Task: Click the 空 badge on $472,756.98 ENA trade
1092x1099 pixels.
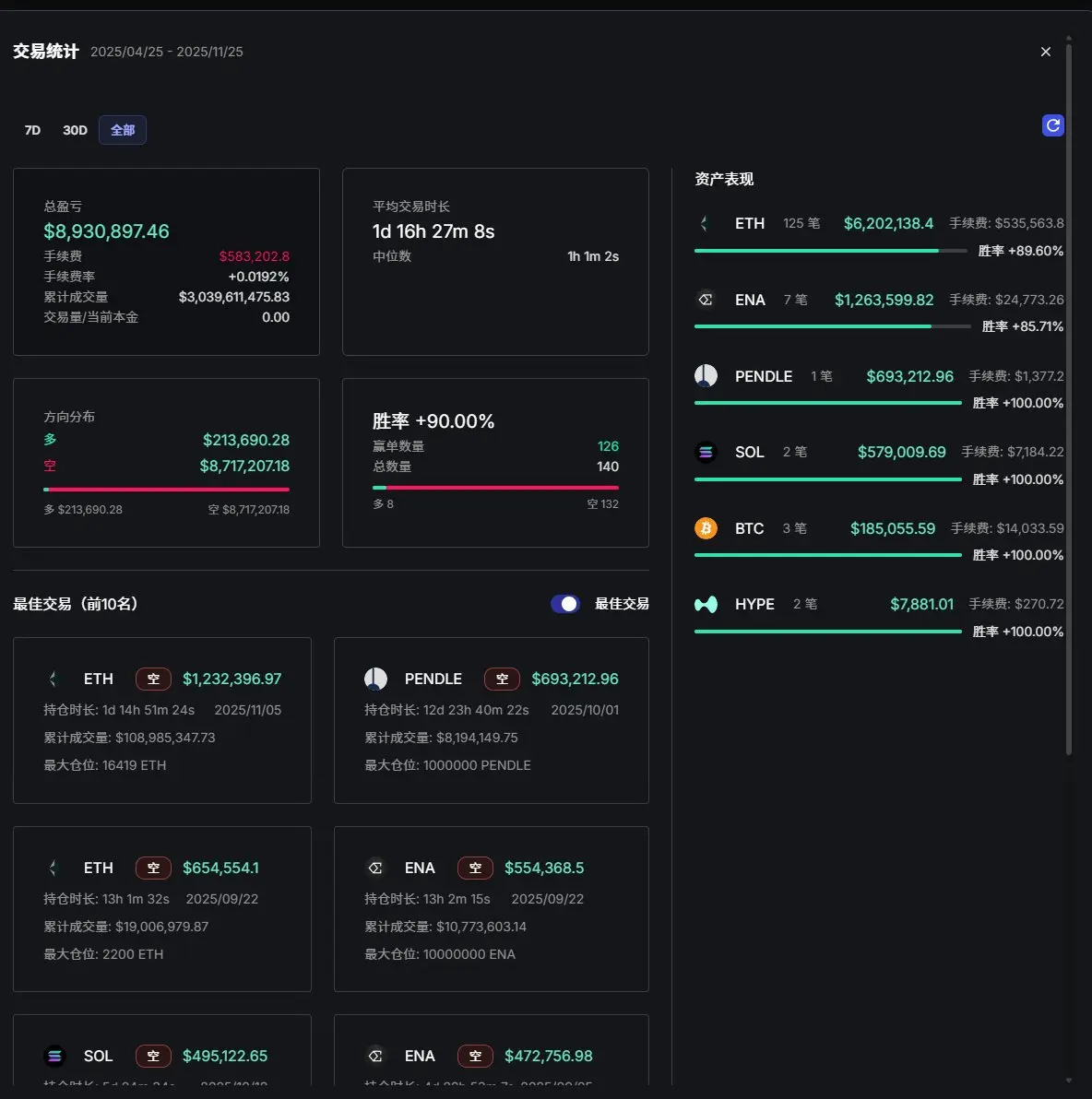Action: click(x=476, y=1056)
